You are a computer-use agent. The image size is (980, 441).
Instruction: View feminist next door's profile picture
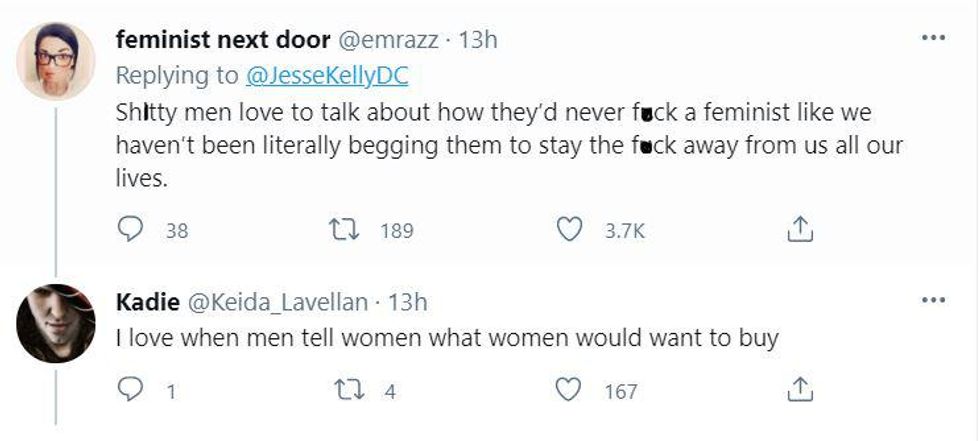point(56,61)
